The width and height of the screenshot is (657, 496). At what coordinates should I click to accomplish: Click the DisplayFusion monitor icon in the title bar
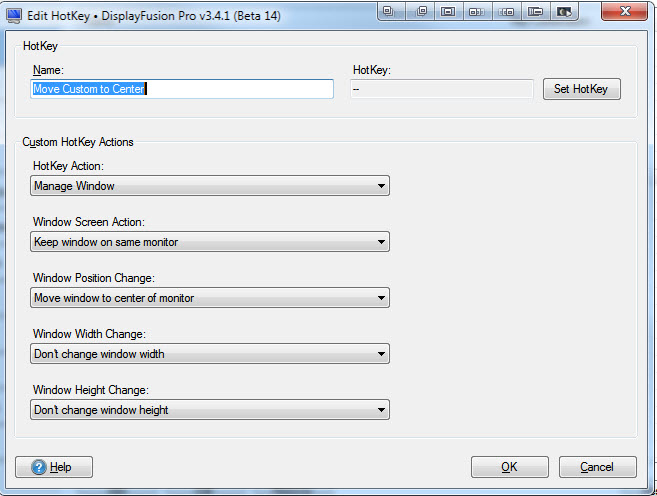14,15
